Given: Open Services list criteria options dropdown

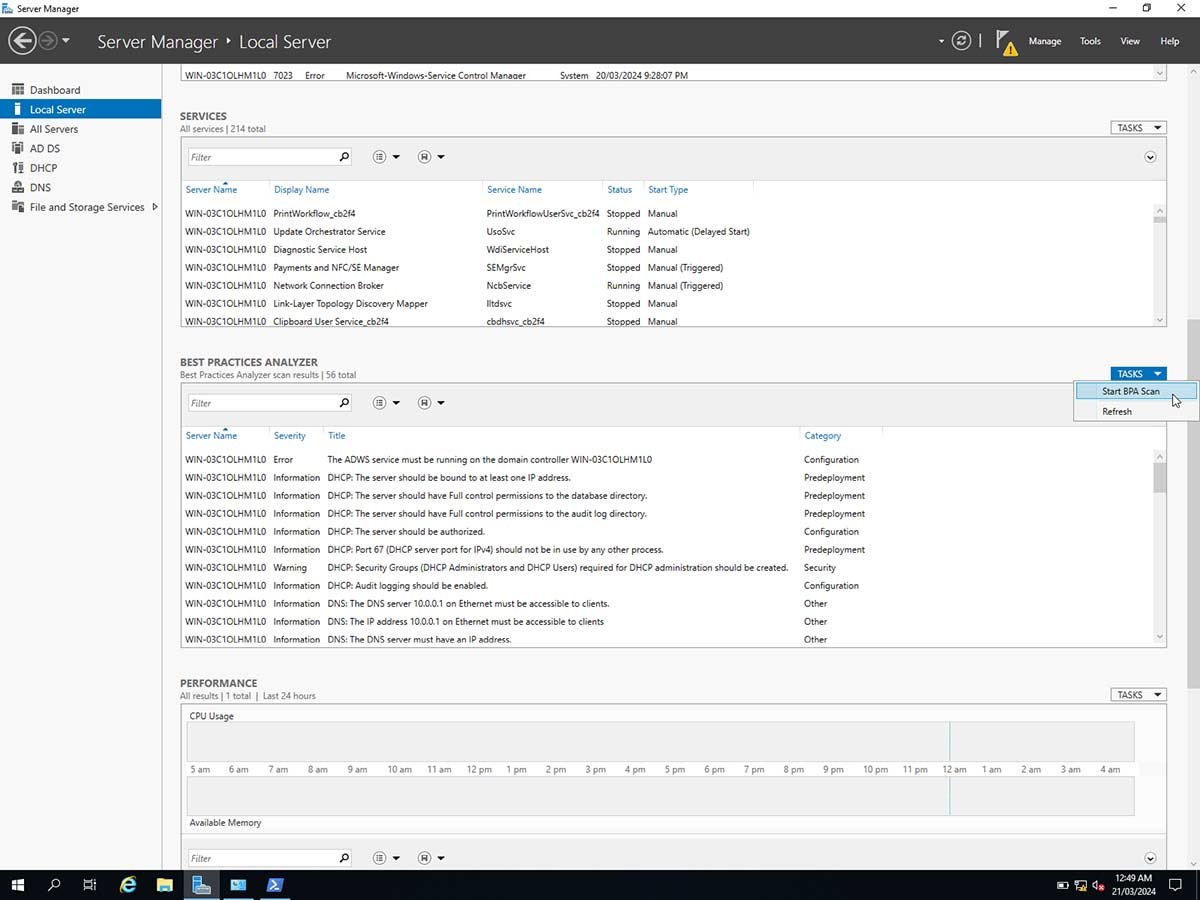Looking at the screenshot, I should tap(386, 157).
